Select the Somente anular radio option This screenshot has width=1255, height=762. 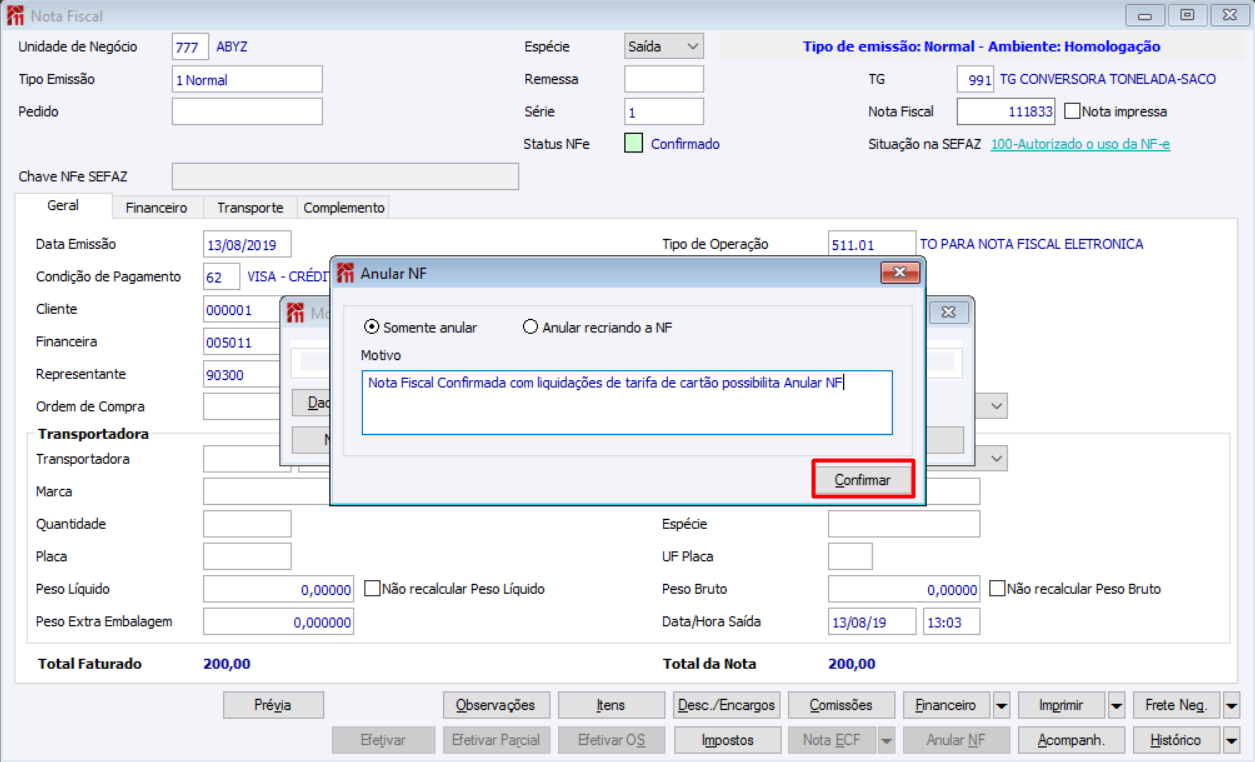[x=421, y=327]
